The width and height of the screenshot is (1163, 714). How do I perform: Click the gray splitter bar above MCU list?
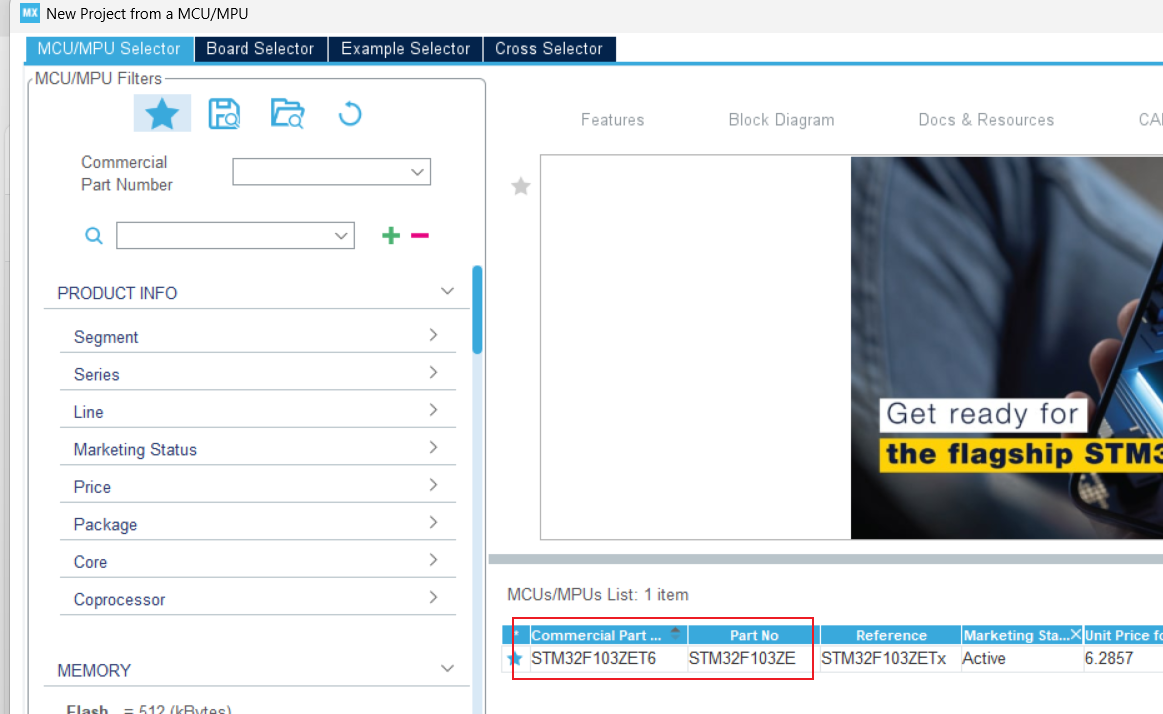[x=826, y=559]
